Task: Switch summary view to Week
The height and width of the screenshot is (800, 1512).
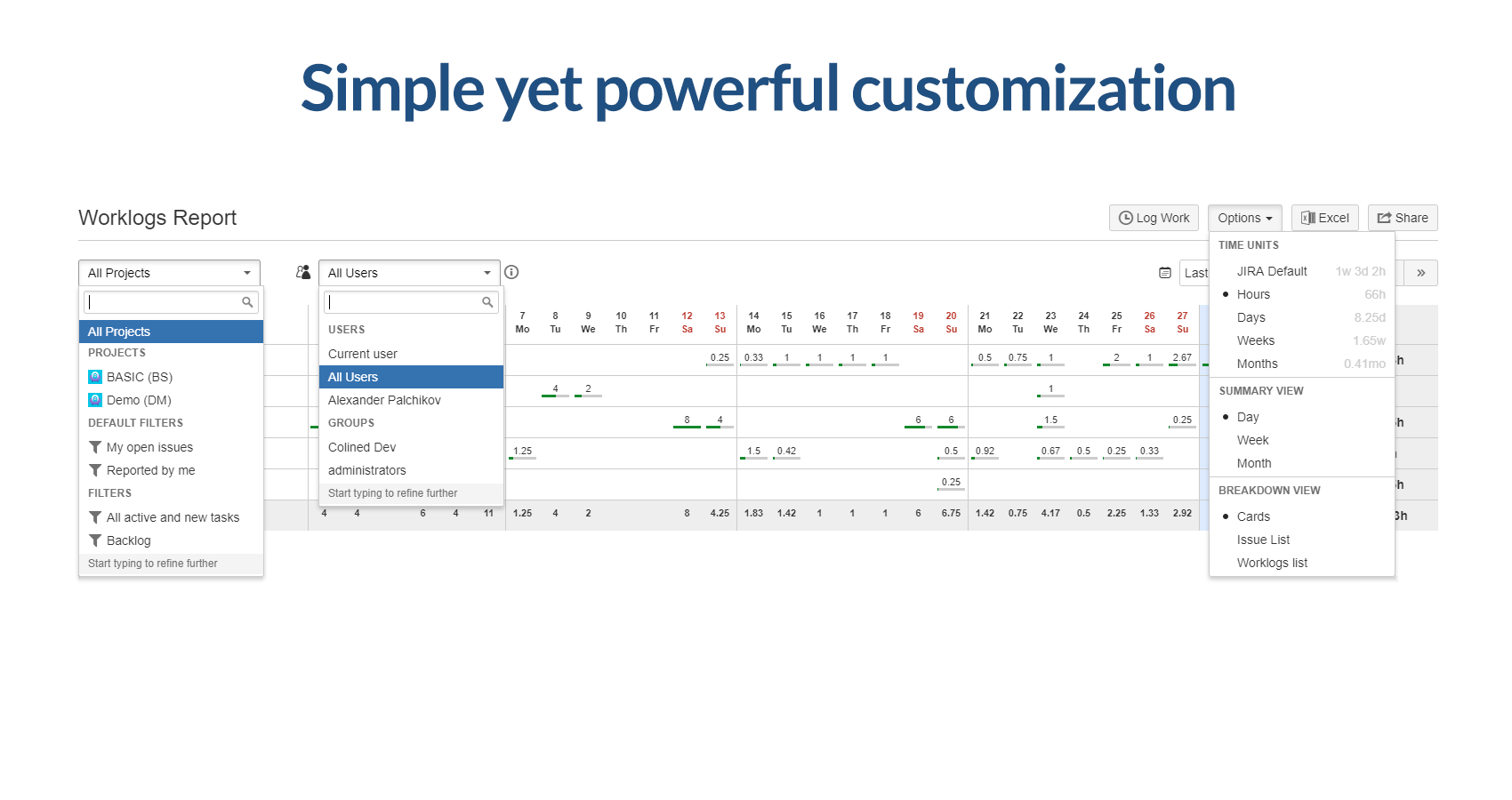Action: click(x=1252, y=440)
